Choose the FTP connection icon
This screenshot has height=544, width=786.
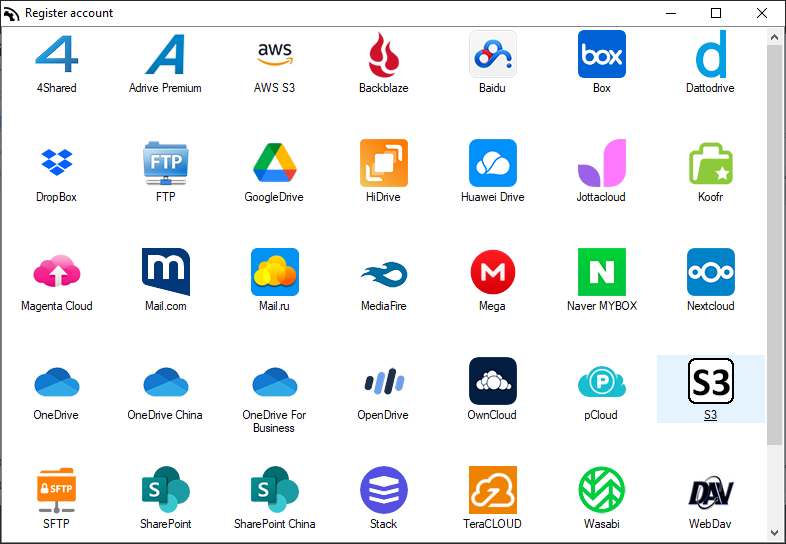coord(165,162)
